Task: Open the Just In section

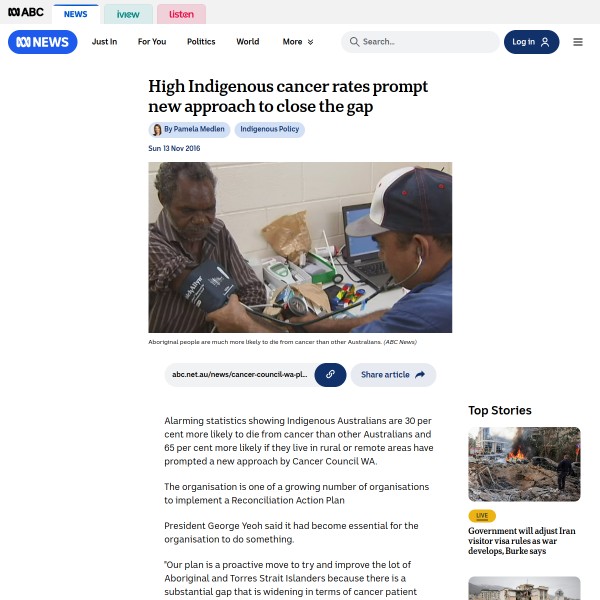Action: pyautogui.click(x=104, y=42)
